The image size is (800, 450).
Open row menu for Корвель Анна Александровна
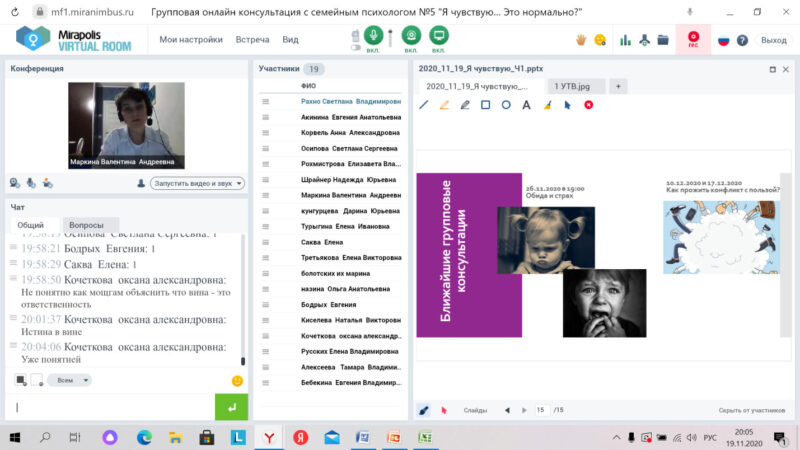pyautogui.click(x=265, y=133)
